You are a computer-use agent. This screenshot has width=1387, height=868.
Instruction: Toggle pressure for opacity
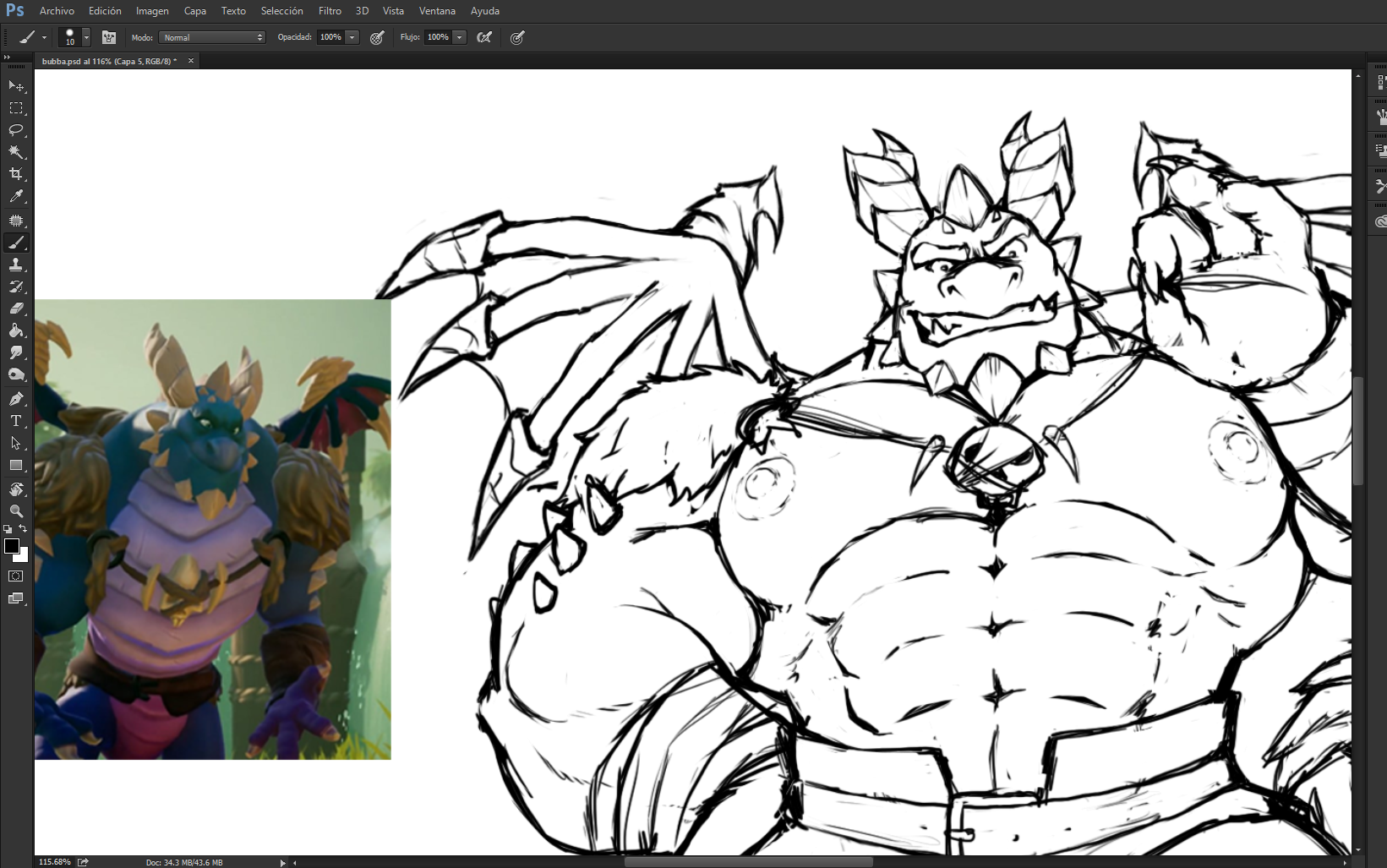(x=377, y=37)
